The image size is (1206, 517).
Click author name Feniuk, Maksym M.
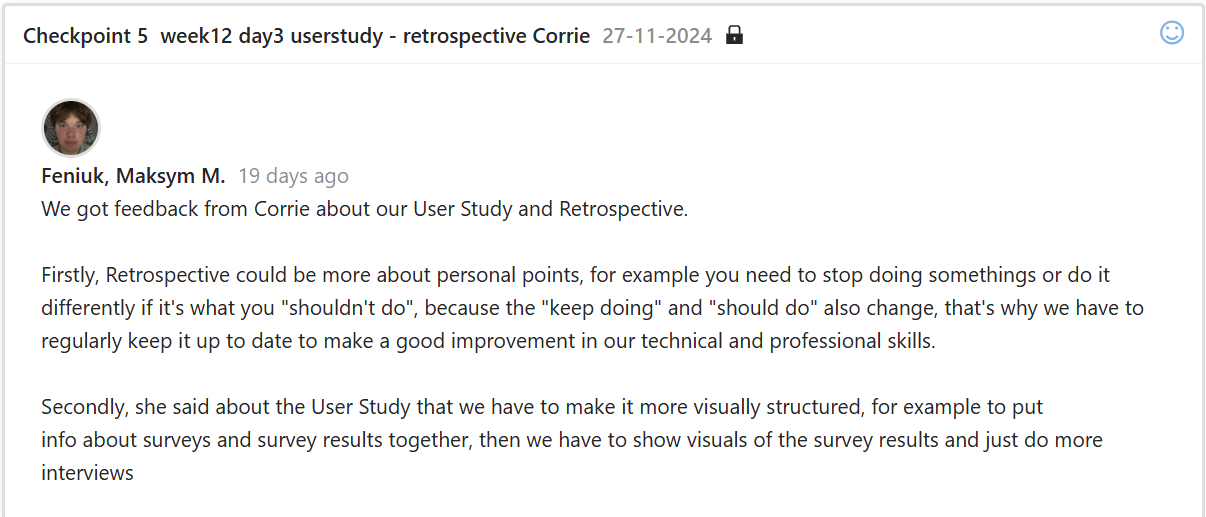[x=133, y=177]
